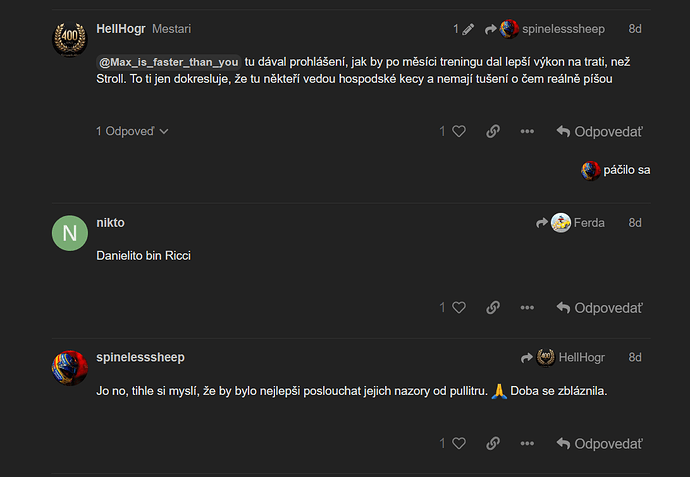Open the liker avatar beside "páčilo sa"
This screenshot has width=690, height=477.
coord(591,170)
